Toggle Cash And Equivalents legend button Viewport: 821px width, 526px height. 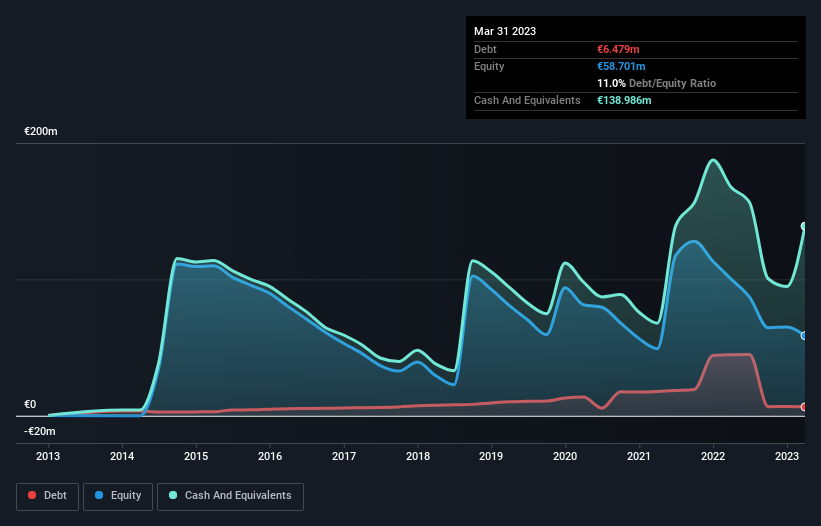tap(230, 496)
